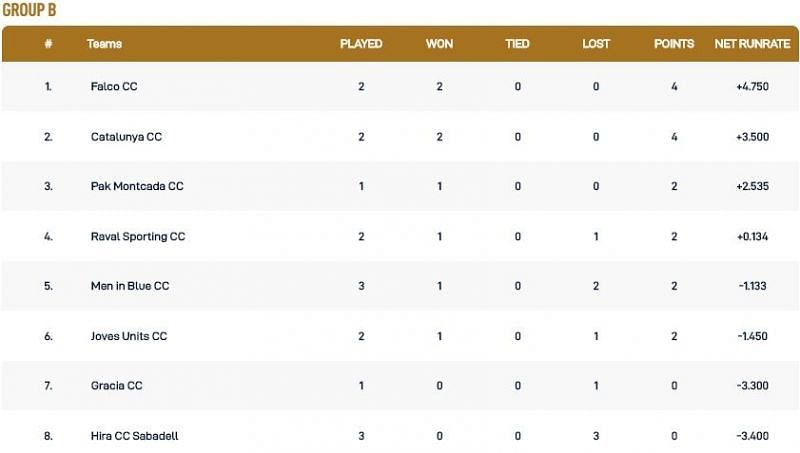
Task: Select Hira CC Sabadell's -3.400 runrate cell
Action: pyautogui.click(x=752, y=436)
